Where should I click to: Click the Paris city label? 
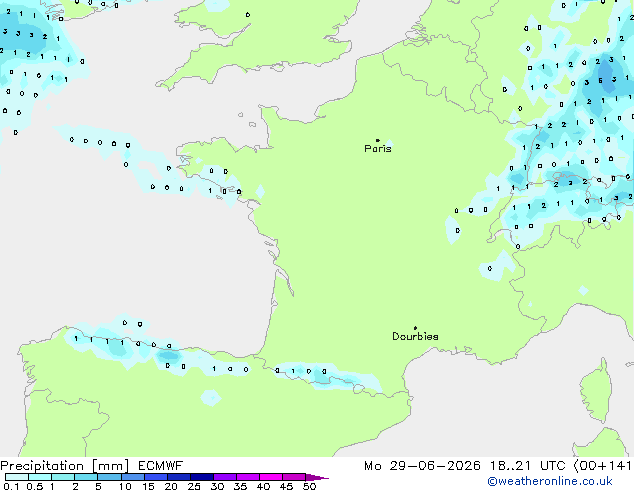point(378,149)
